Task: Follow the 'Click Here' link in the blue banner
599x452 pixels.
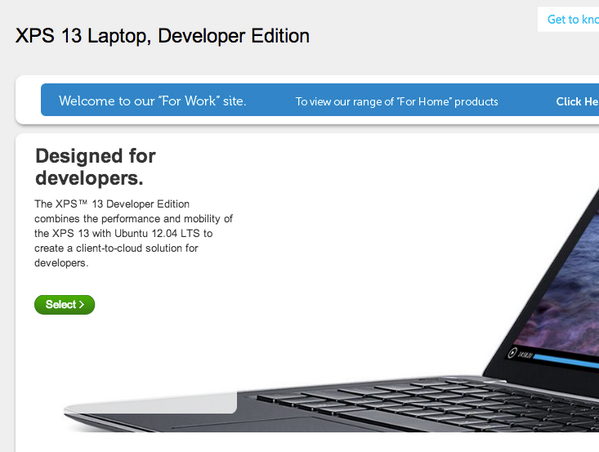Action: point(577,101)
